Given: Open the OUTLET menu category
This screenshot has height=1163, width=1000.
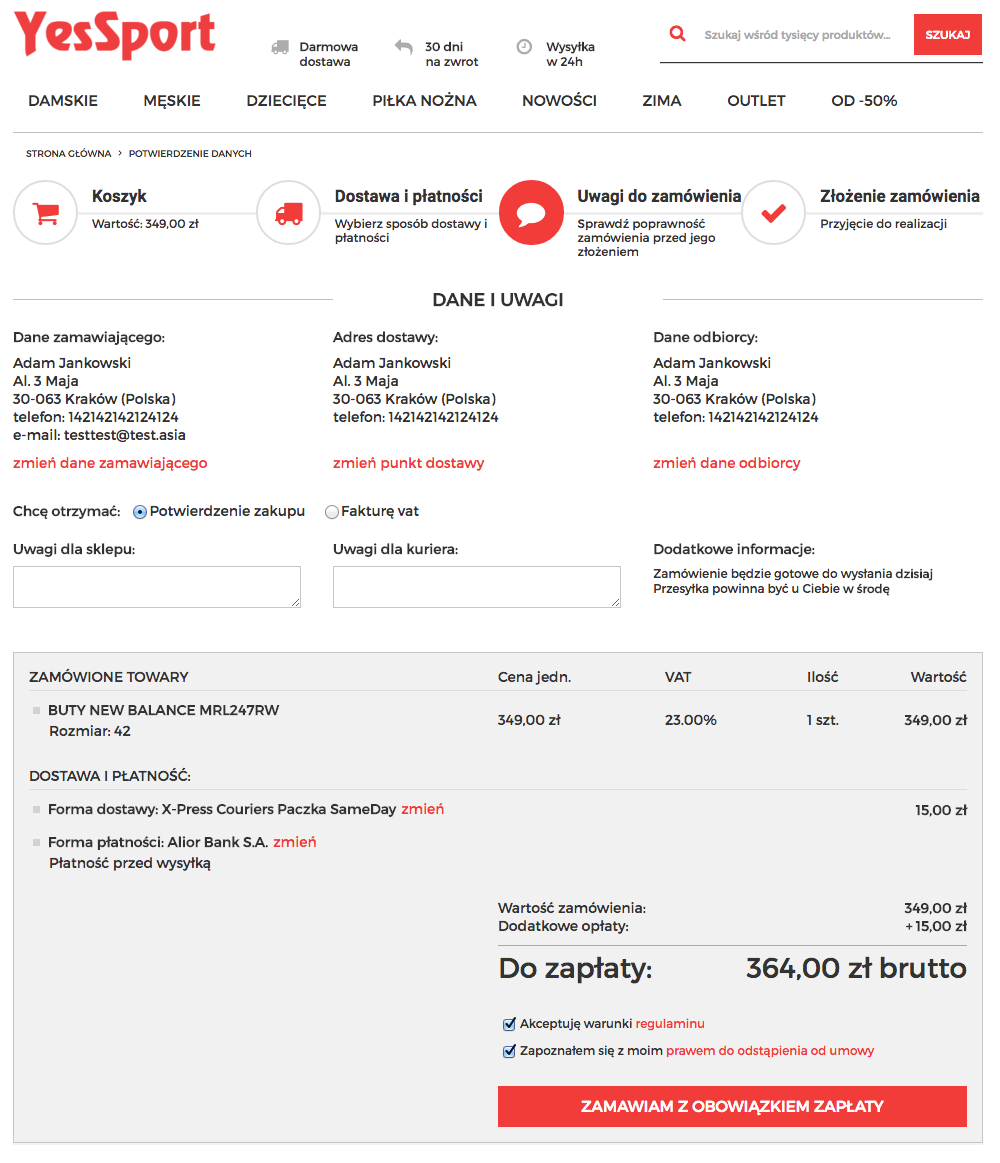Looking at the screenshot, I should coord(756,101).
